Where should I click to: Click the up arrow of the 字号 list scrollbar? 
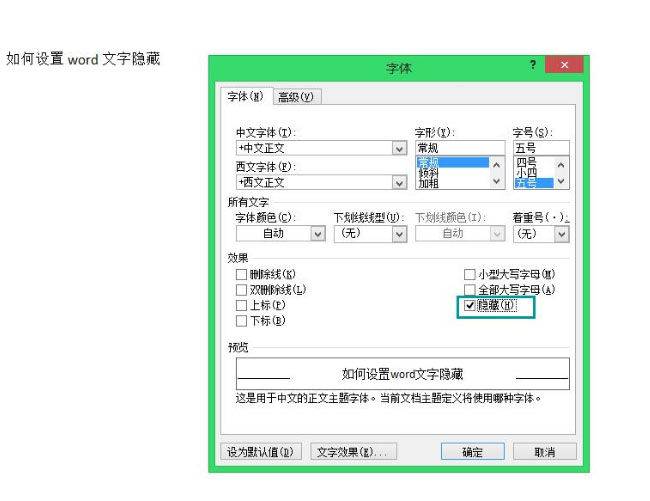point(561,165)
